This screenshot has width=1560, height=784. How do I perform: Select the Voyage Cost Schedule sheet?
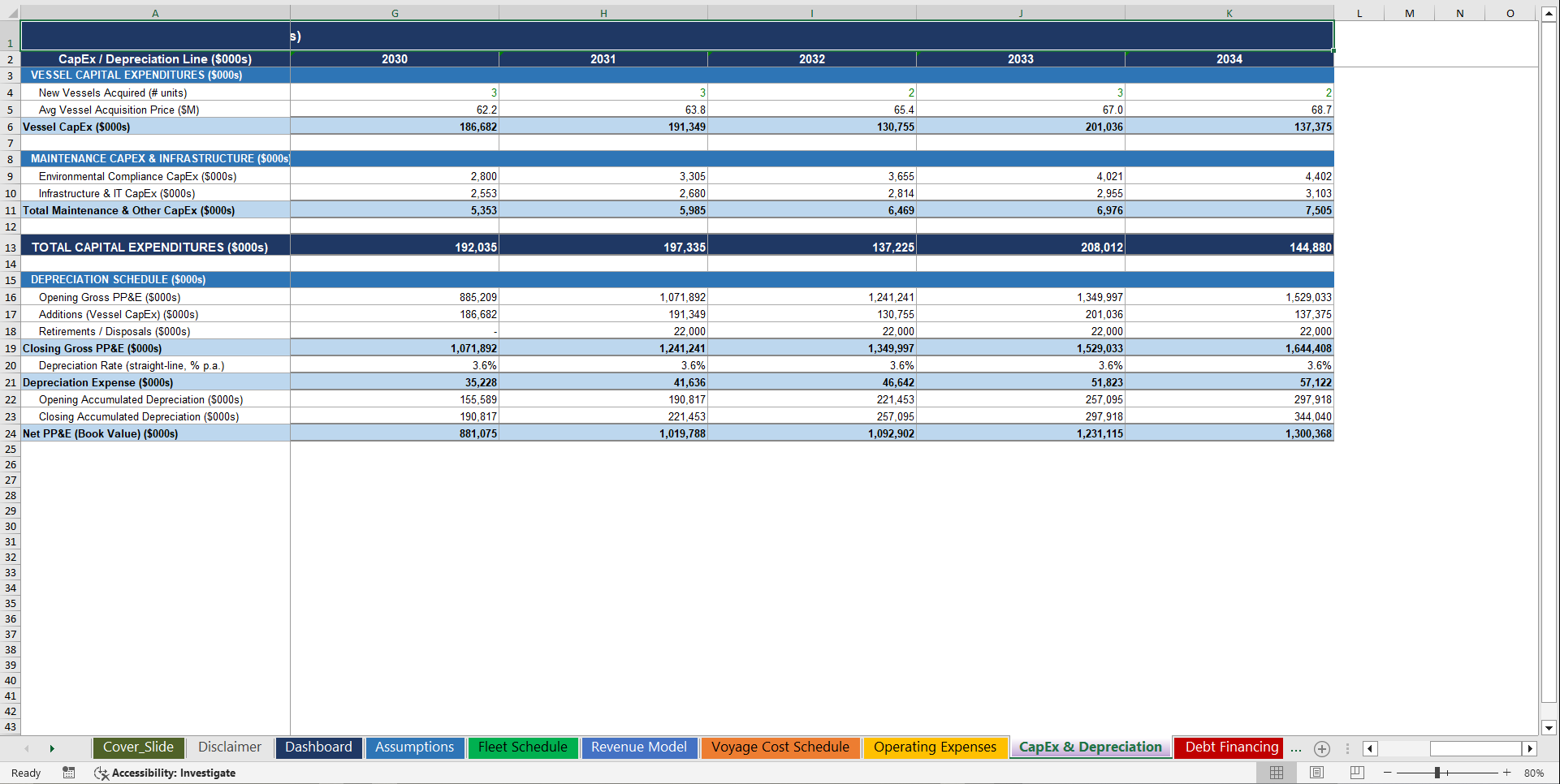(780, 747)
